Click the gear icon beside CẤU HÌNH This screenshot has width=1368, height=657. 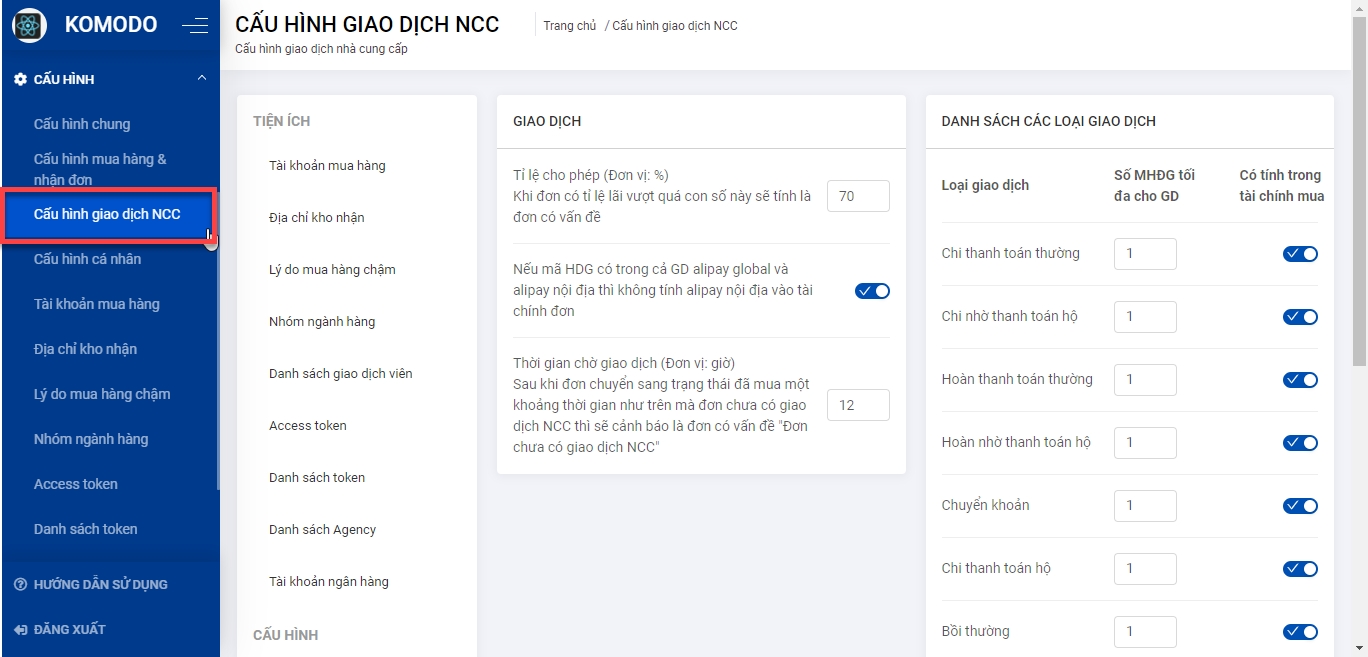pos(20,79)
